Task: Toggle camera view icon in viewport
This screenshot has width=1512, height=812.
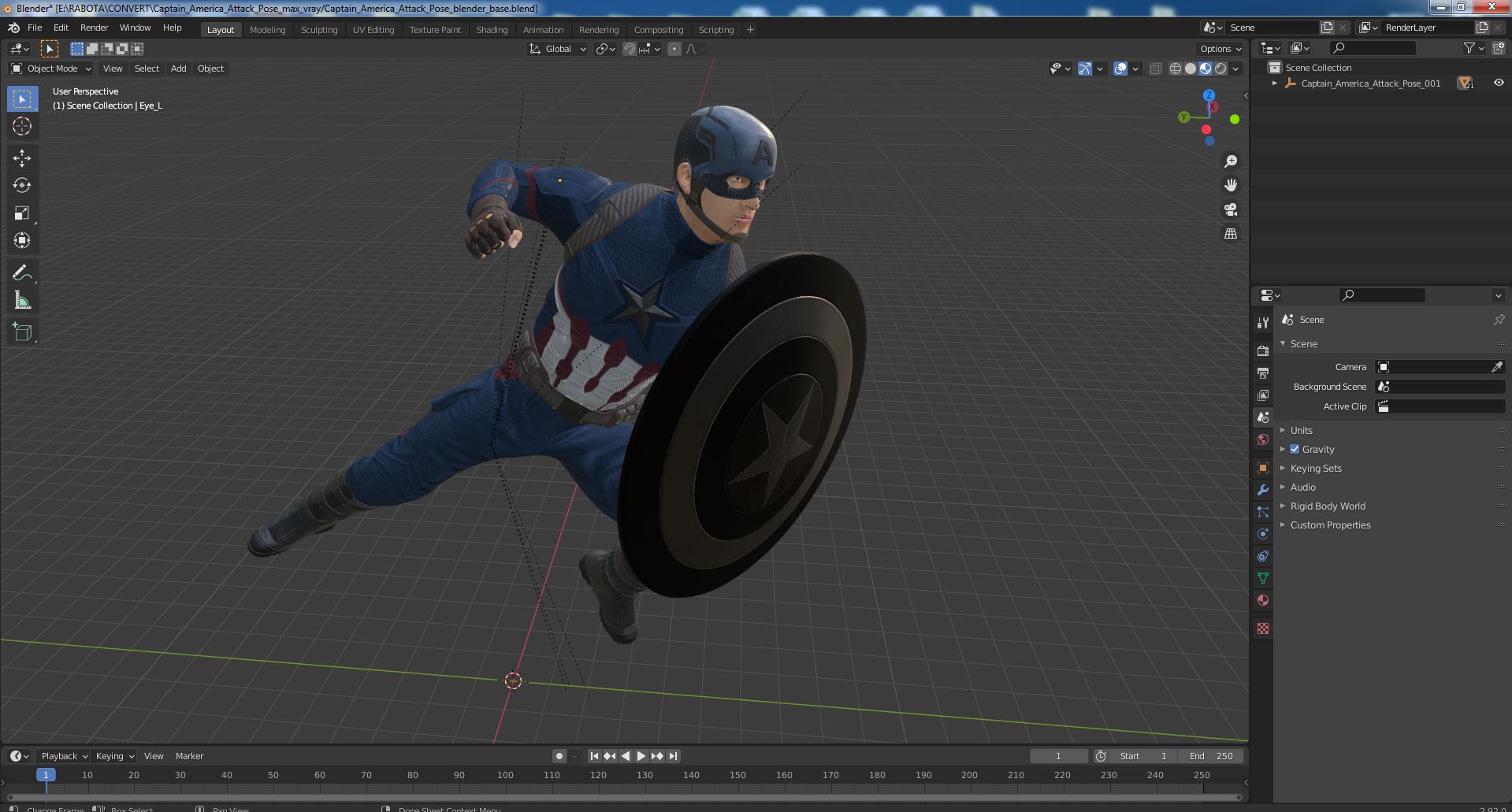Action: click(x=1230, y=209)
